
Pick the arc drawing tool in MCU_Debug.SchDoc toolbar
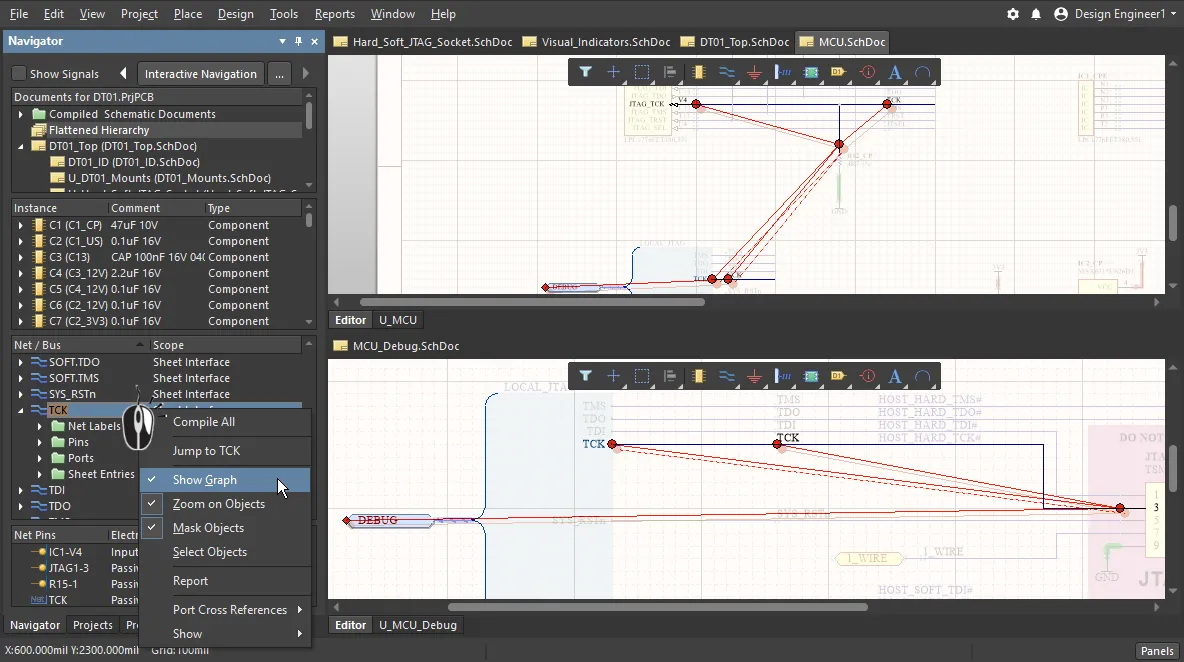[923, 376]
